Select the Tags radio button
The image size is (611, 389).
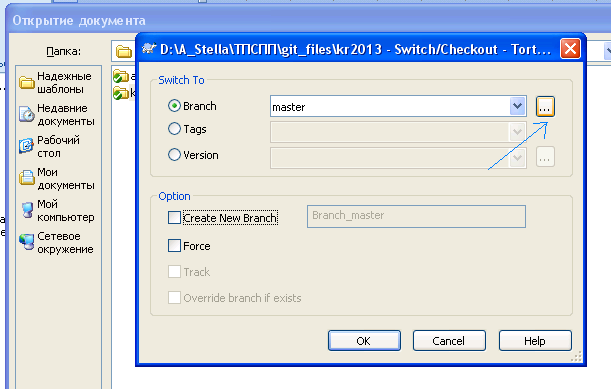tap(174, 129)
